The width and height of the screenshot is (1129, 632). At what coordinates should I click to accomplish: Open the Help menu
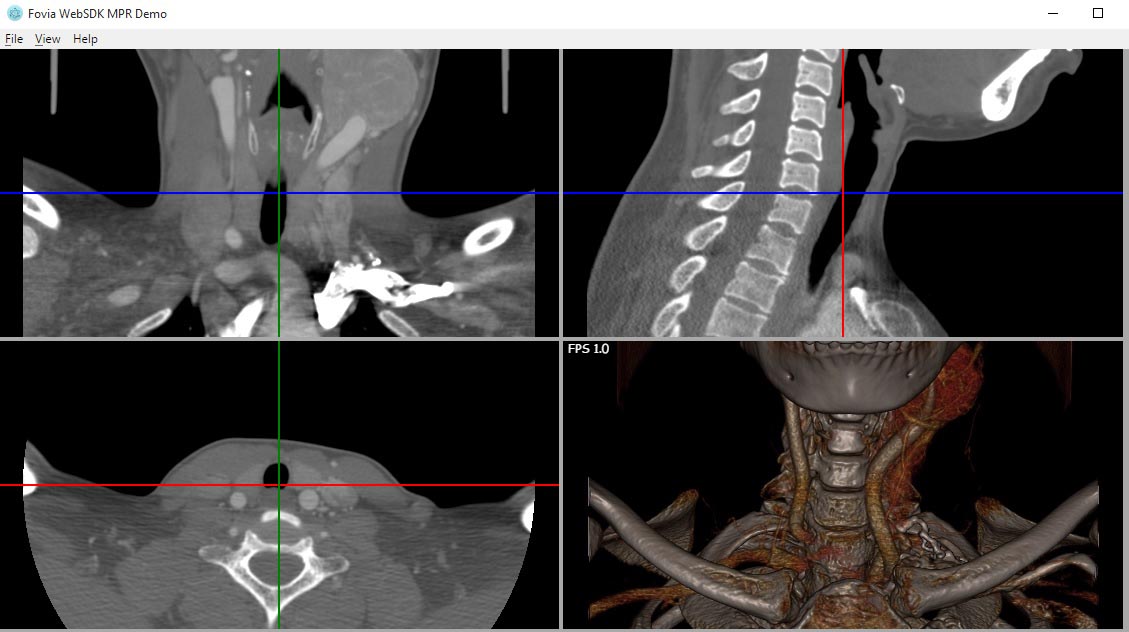pos(85,39)
